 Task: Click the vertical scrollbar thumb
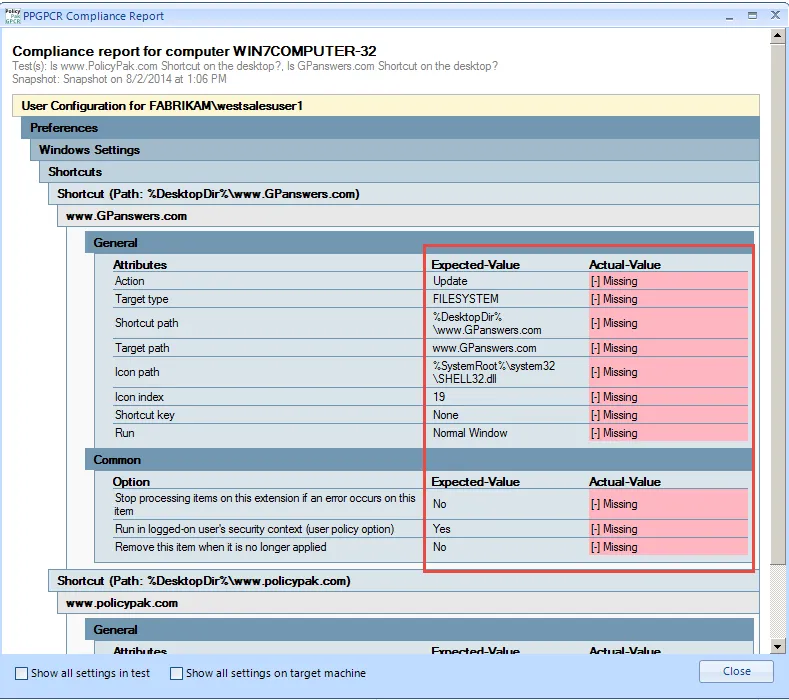(777, 303)
